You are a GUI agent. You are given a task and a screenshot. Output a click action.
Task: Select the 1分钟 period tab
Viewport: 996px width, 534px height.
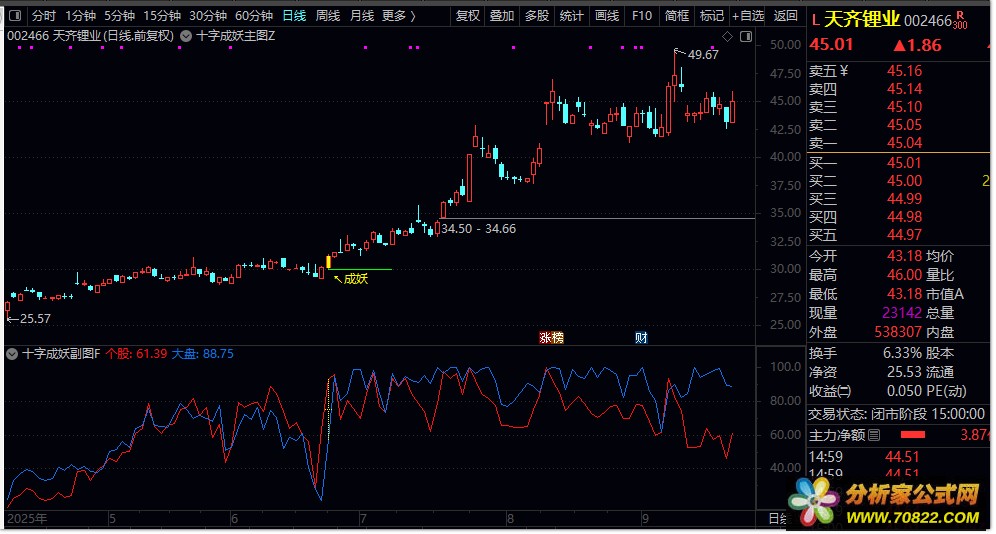tap(80, 15)
